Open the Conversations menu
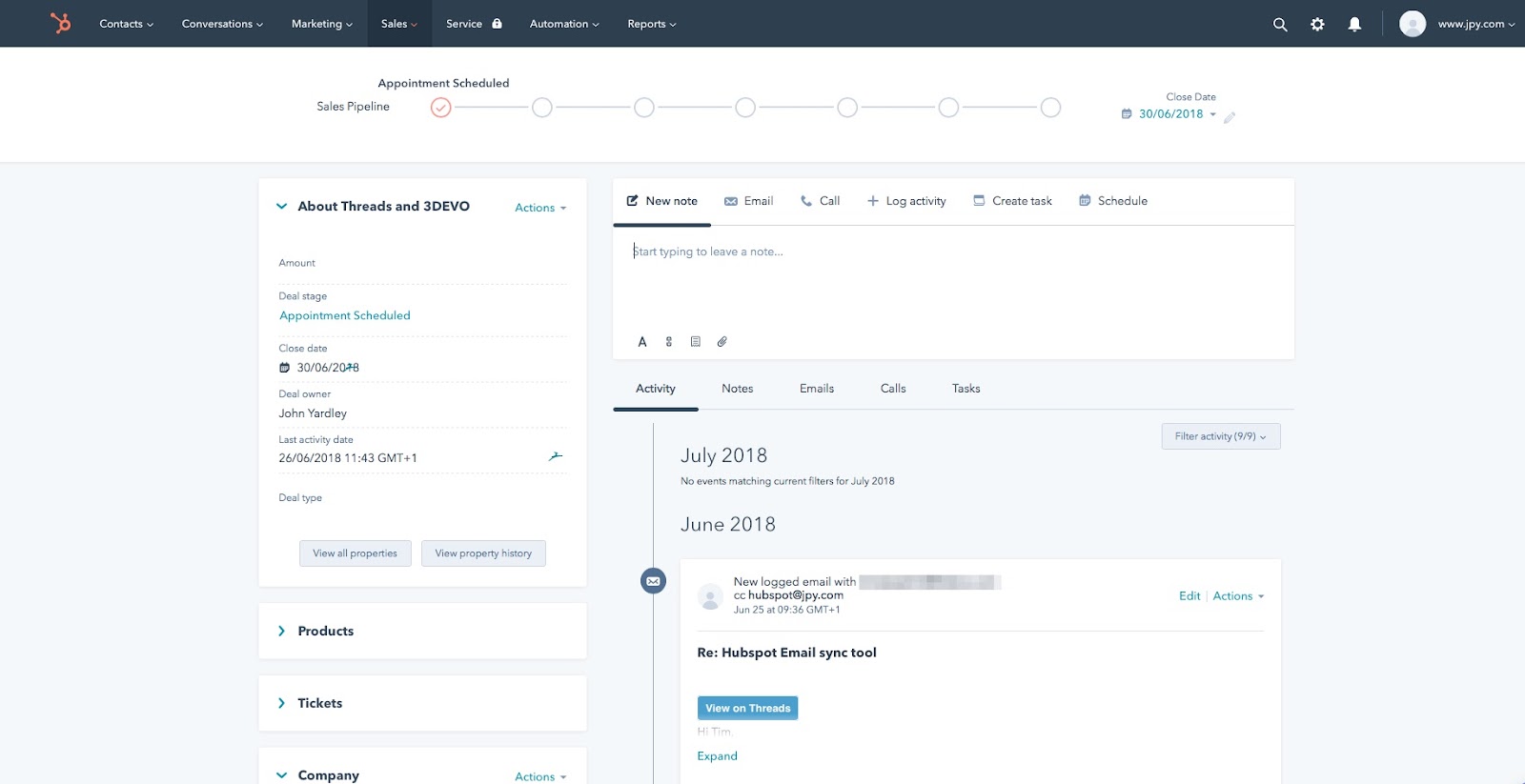 [x=222, y=24]
